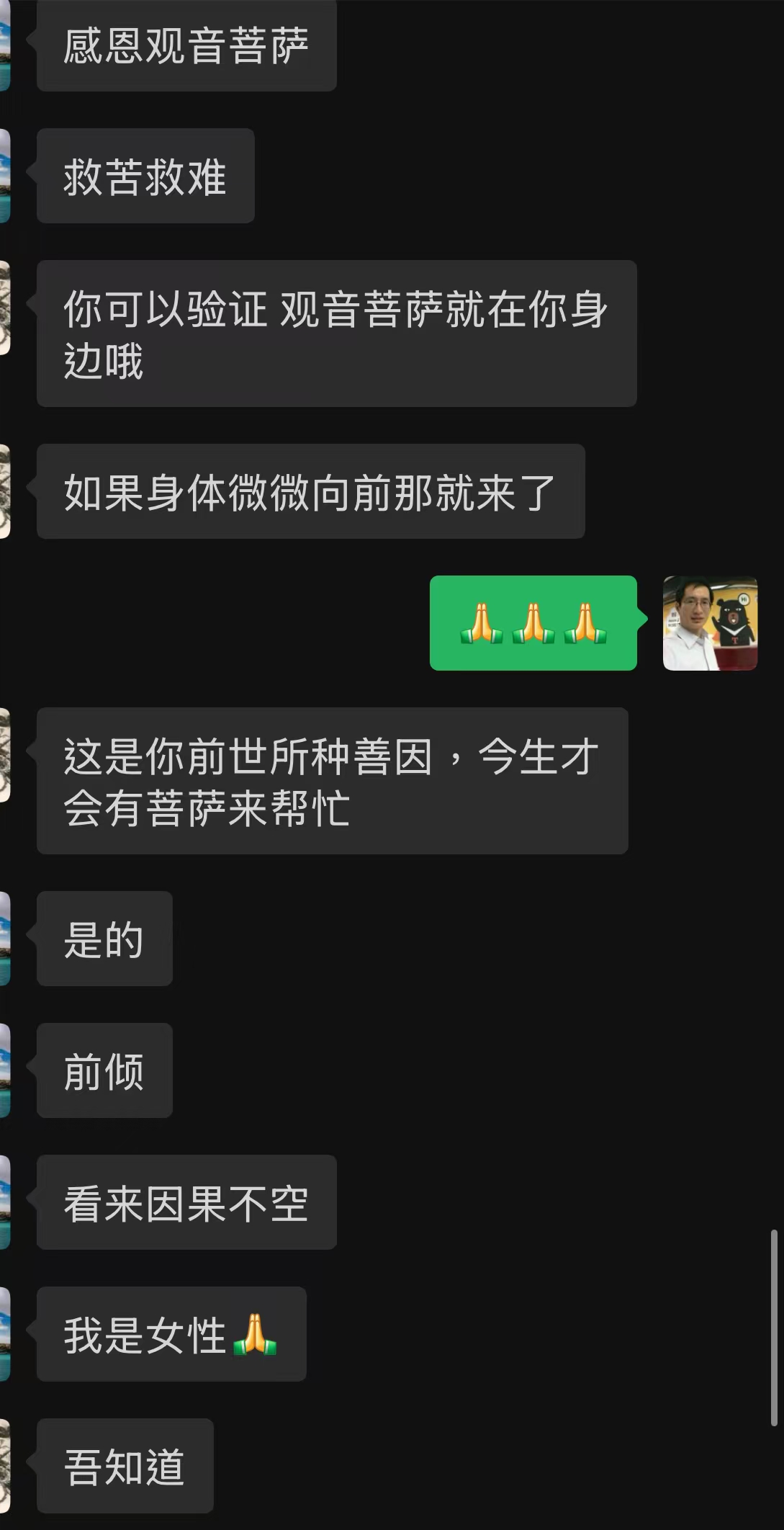Tap the message '感恩观音菩萨'
The height and width of the screenshot is (1530, 784).
186,45
